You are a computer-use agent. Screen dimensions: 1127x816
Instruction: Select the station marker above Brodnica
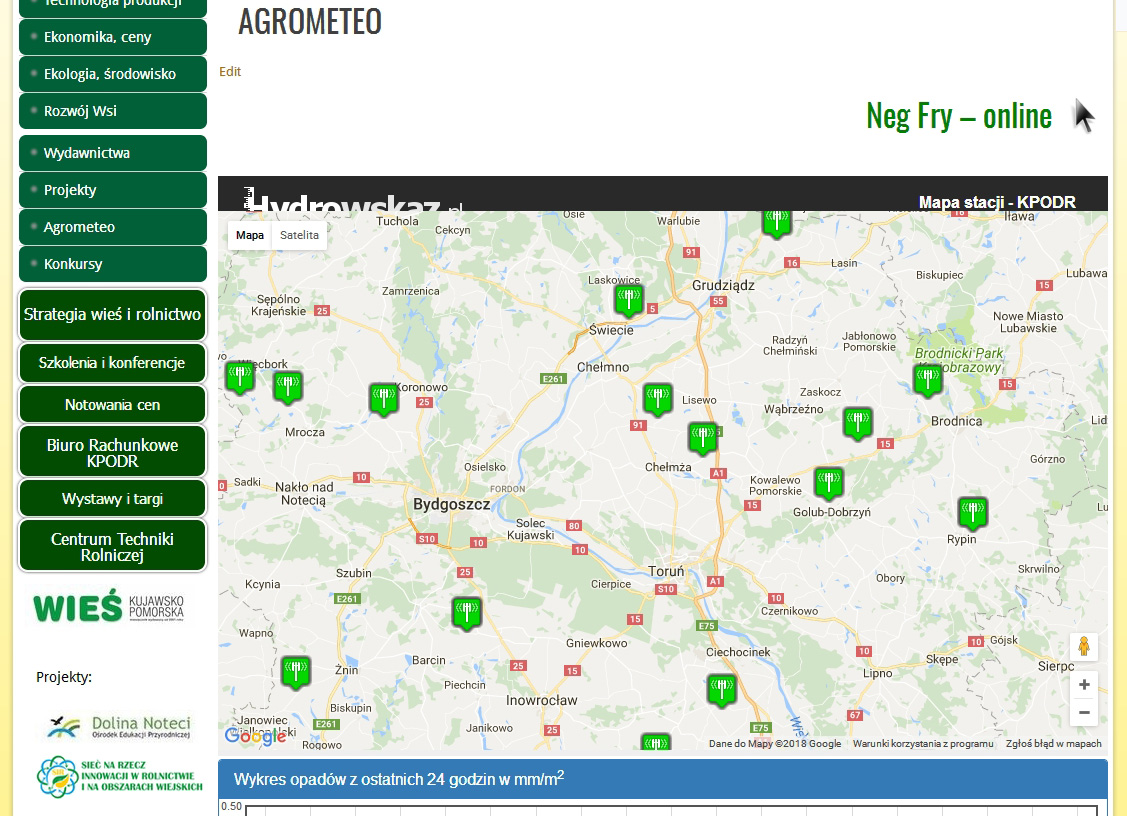click(928, 380)
